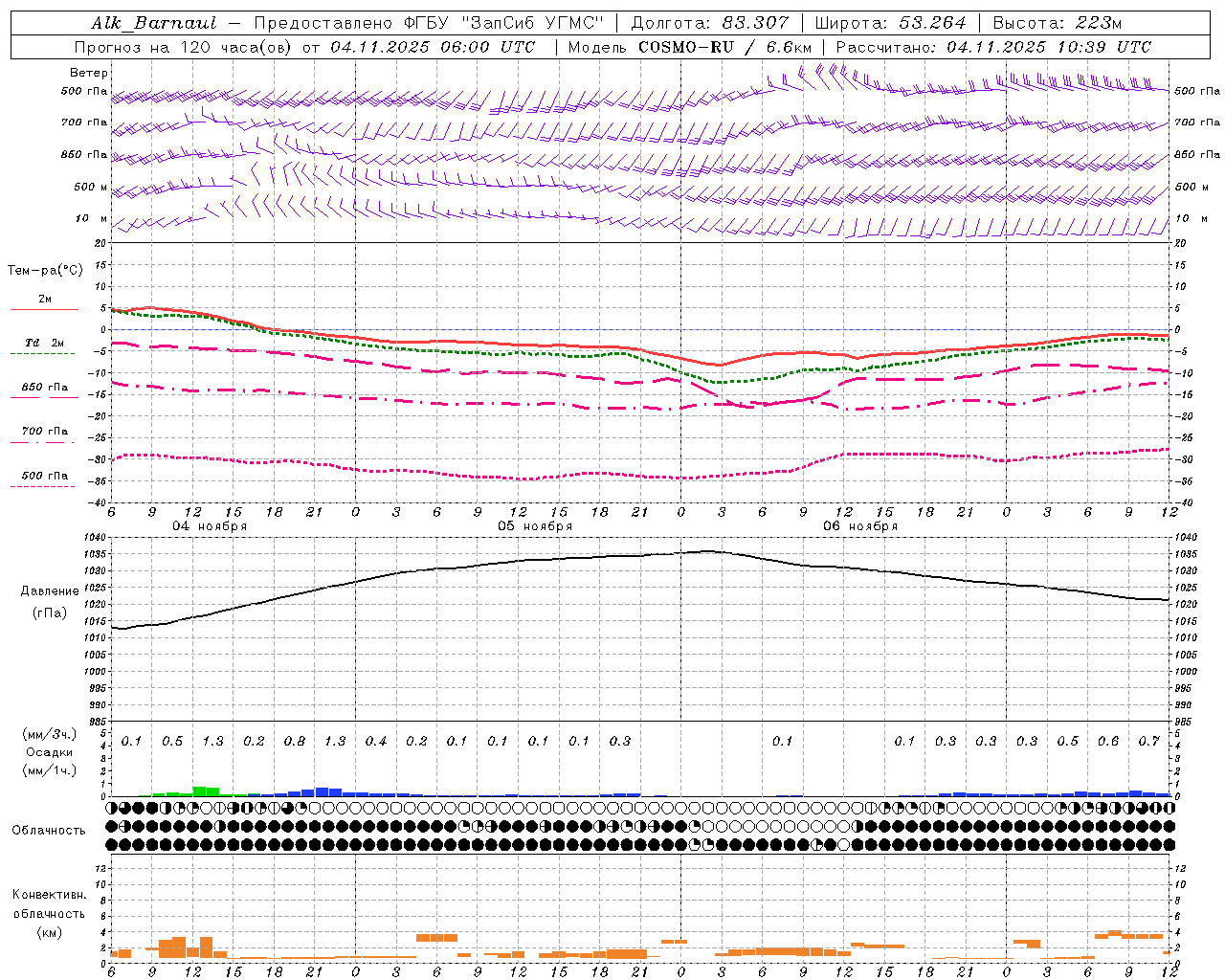Select the longitude value Долгота: 83.307

pyautogui.click(x=710, y=23)
